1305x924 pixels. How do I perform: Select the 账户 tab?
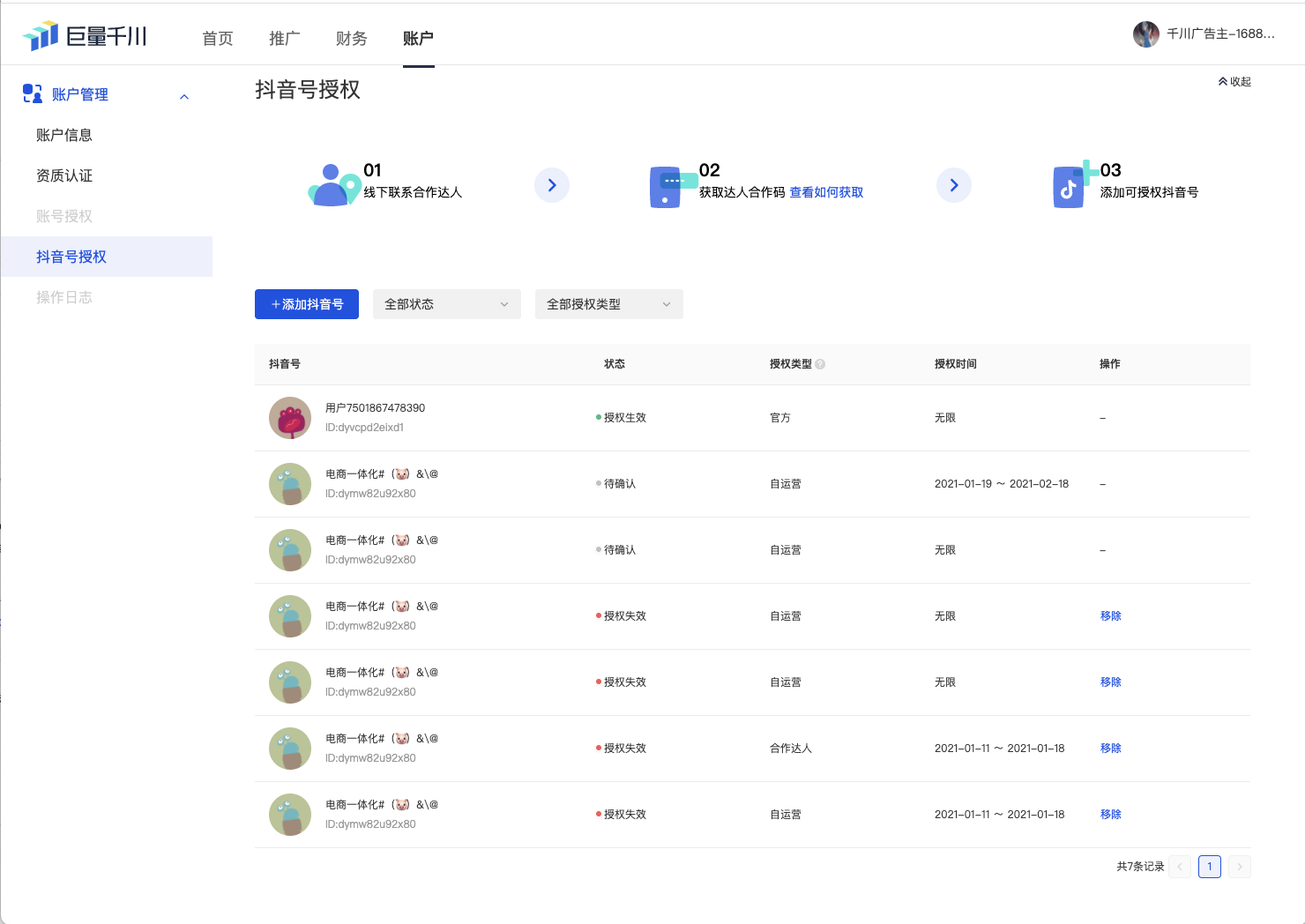[418, 38]
